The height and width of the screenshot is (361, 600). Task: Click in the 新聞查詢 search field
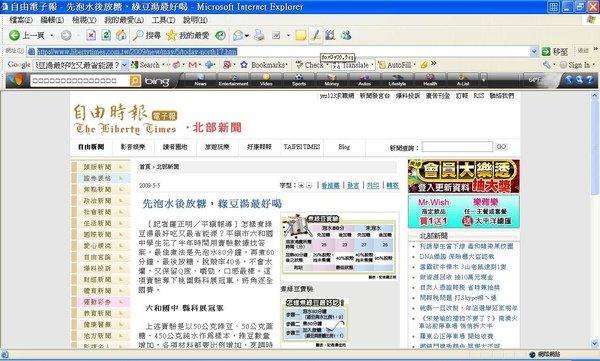coord(457,147)
